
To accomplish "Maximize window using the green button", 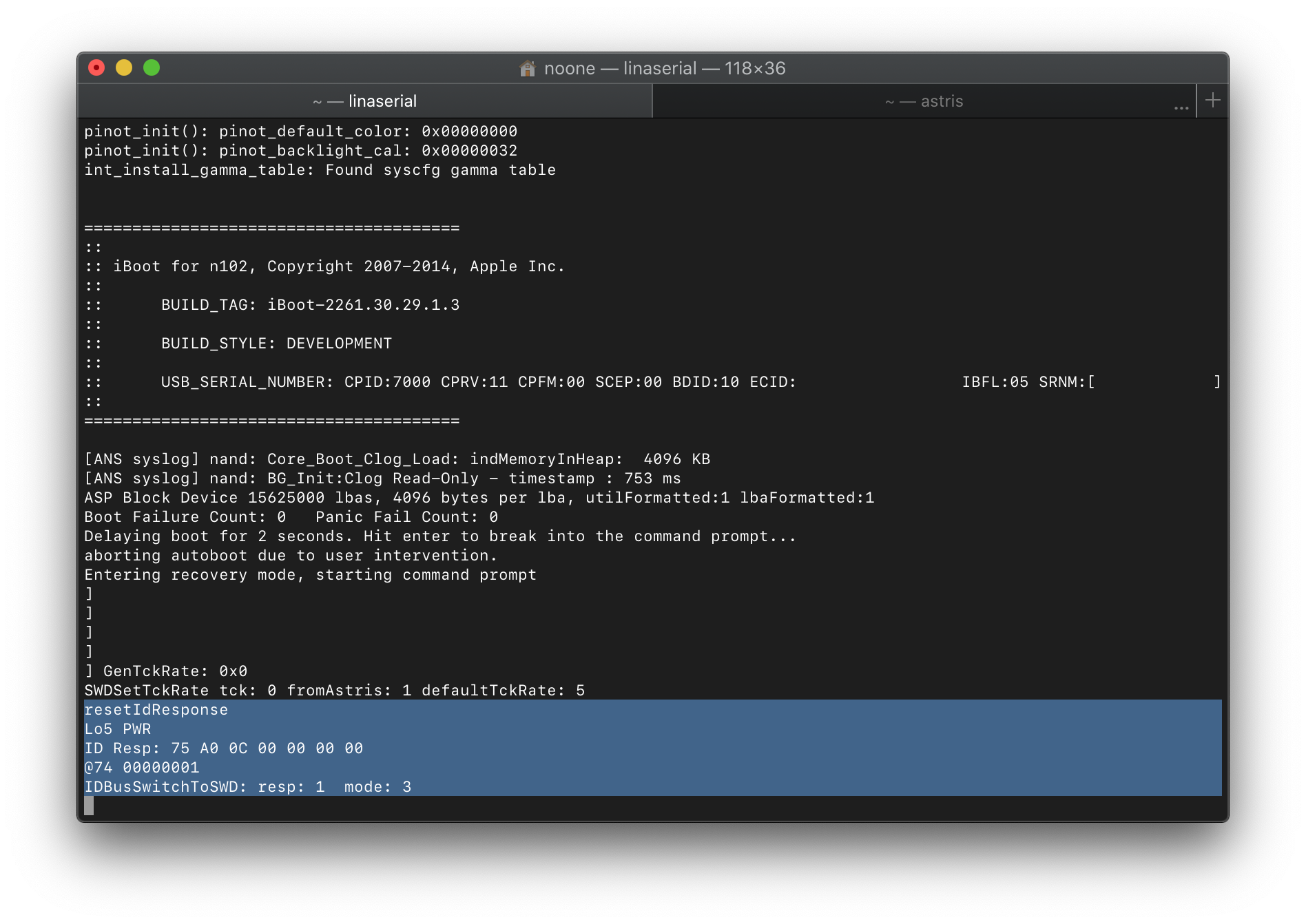I will click(152, 67).
